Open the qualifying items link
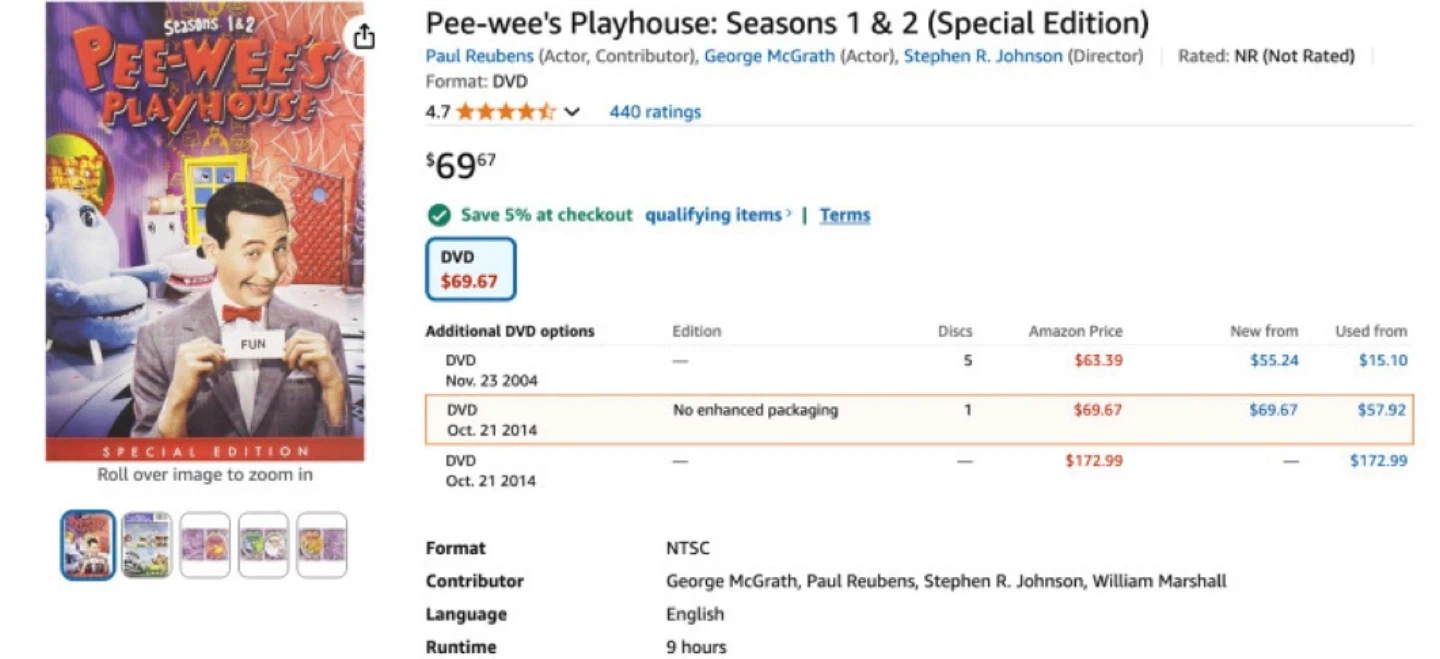 click(715, 215)
